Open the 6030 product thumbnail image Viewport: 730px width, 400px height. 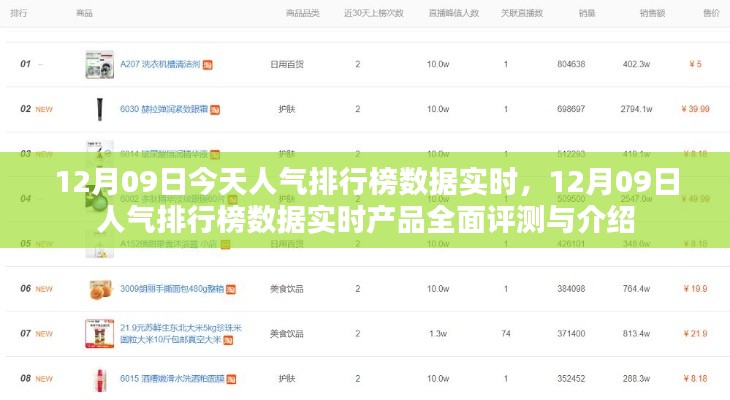[x=100, y=109]
